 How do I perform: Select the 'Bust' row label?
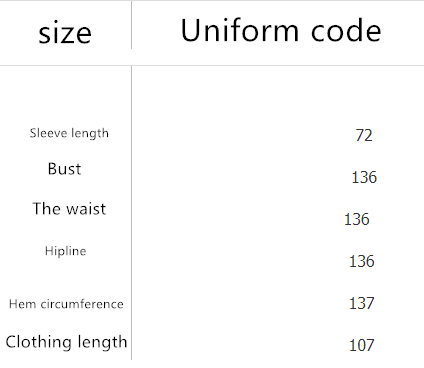tap(64, 169)
